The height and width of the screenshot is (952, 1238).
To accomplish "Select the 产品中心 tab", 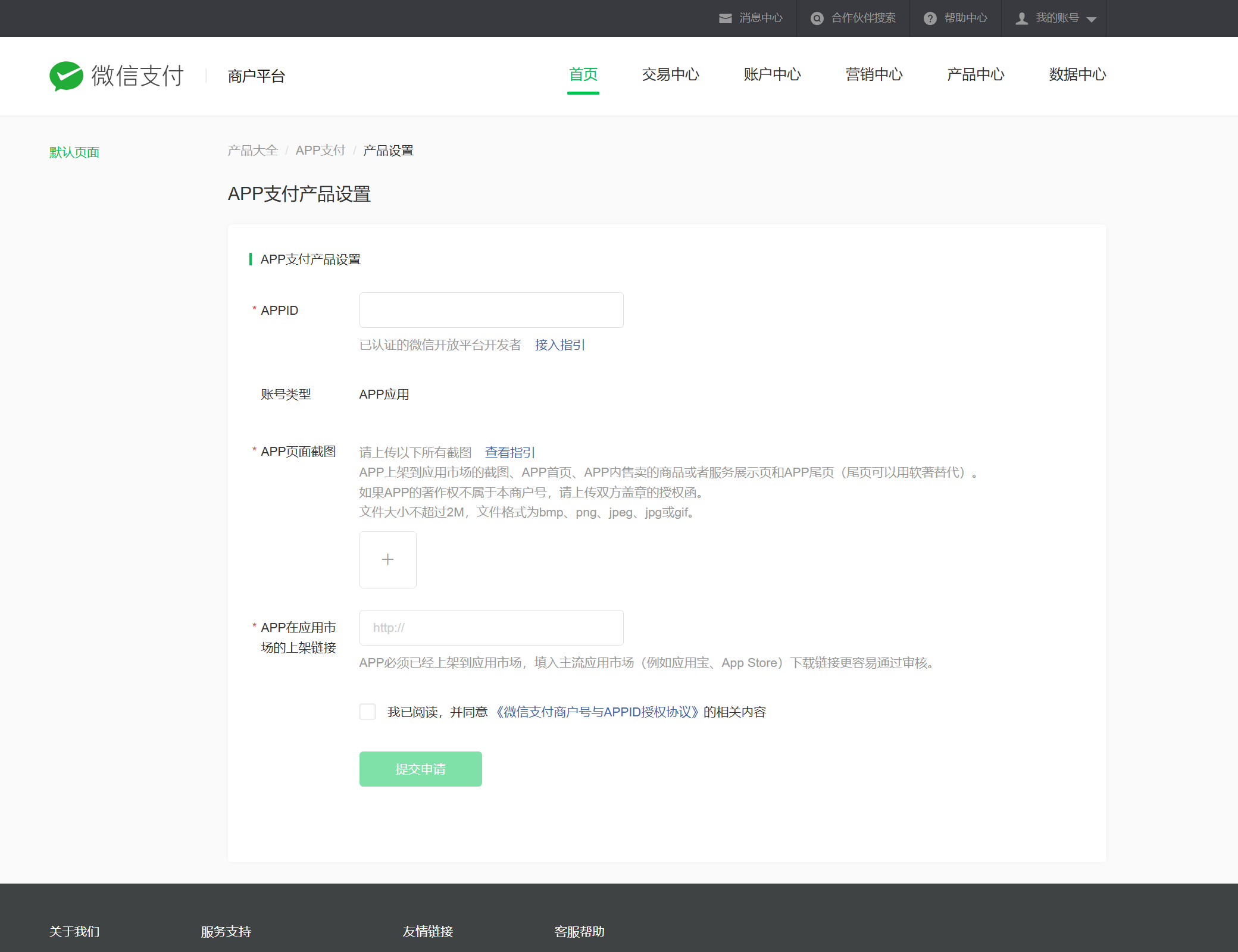I will [x=976, y=74].
